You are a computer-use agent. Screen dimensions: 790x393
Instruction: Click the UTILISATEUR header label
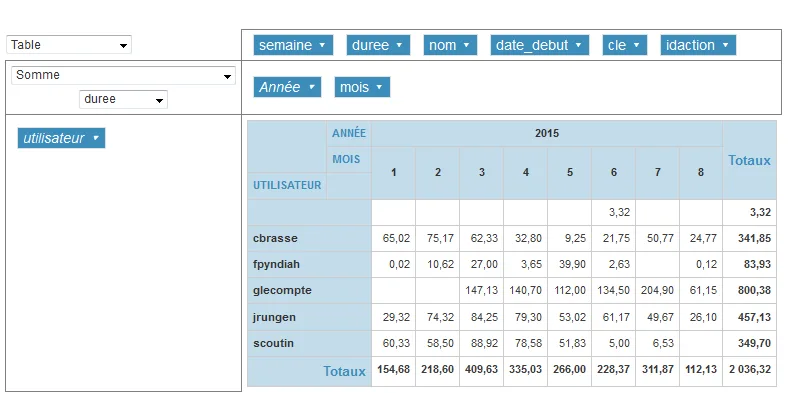(x=287, y=185)
